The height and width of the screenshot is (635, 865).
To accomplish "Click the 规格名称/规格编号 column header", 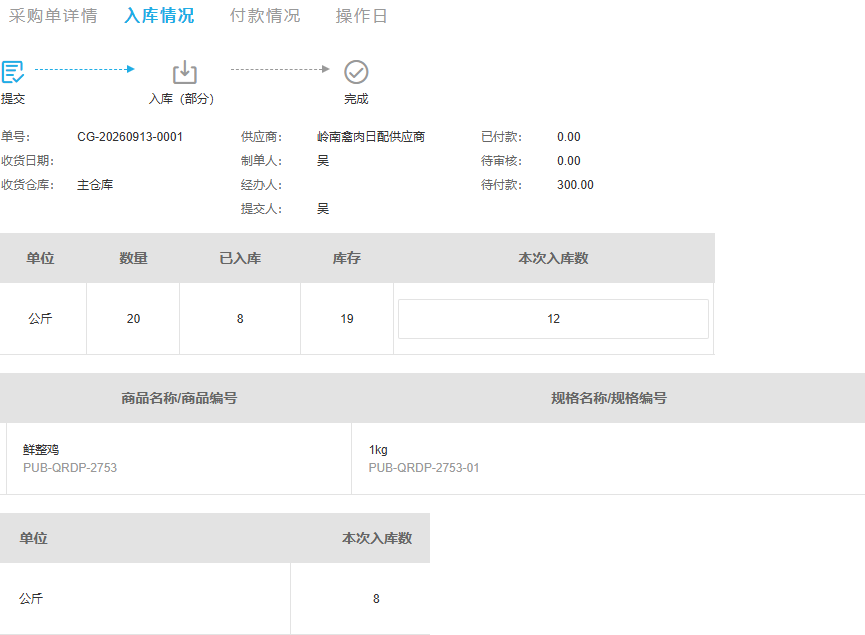I will click(608, 398).
